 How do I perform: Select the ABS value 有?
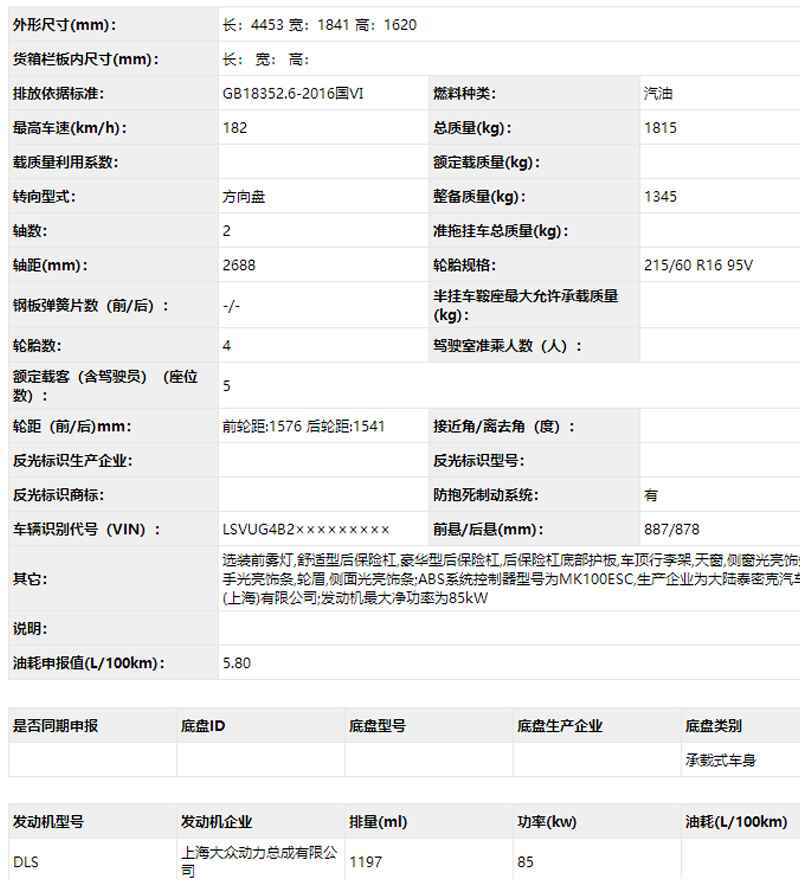coord(651,495)
